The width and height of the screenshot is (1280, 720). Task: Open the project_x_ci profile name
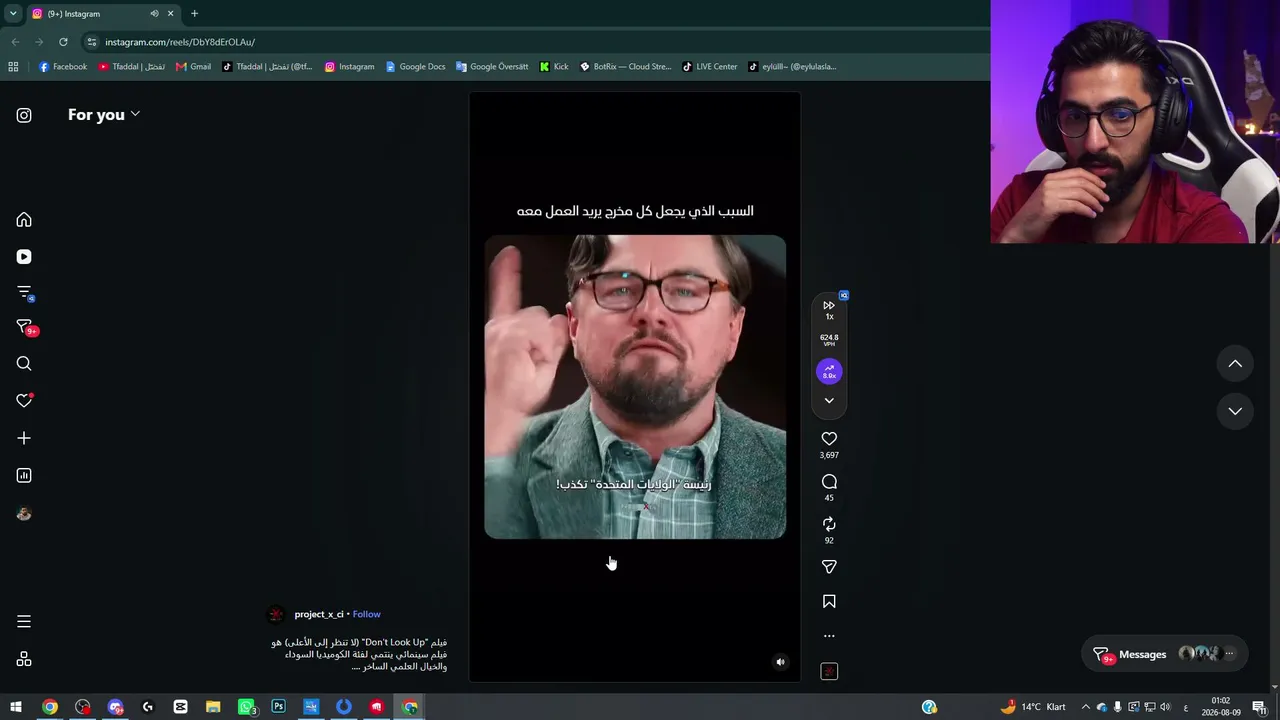pos(319,614)
